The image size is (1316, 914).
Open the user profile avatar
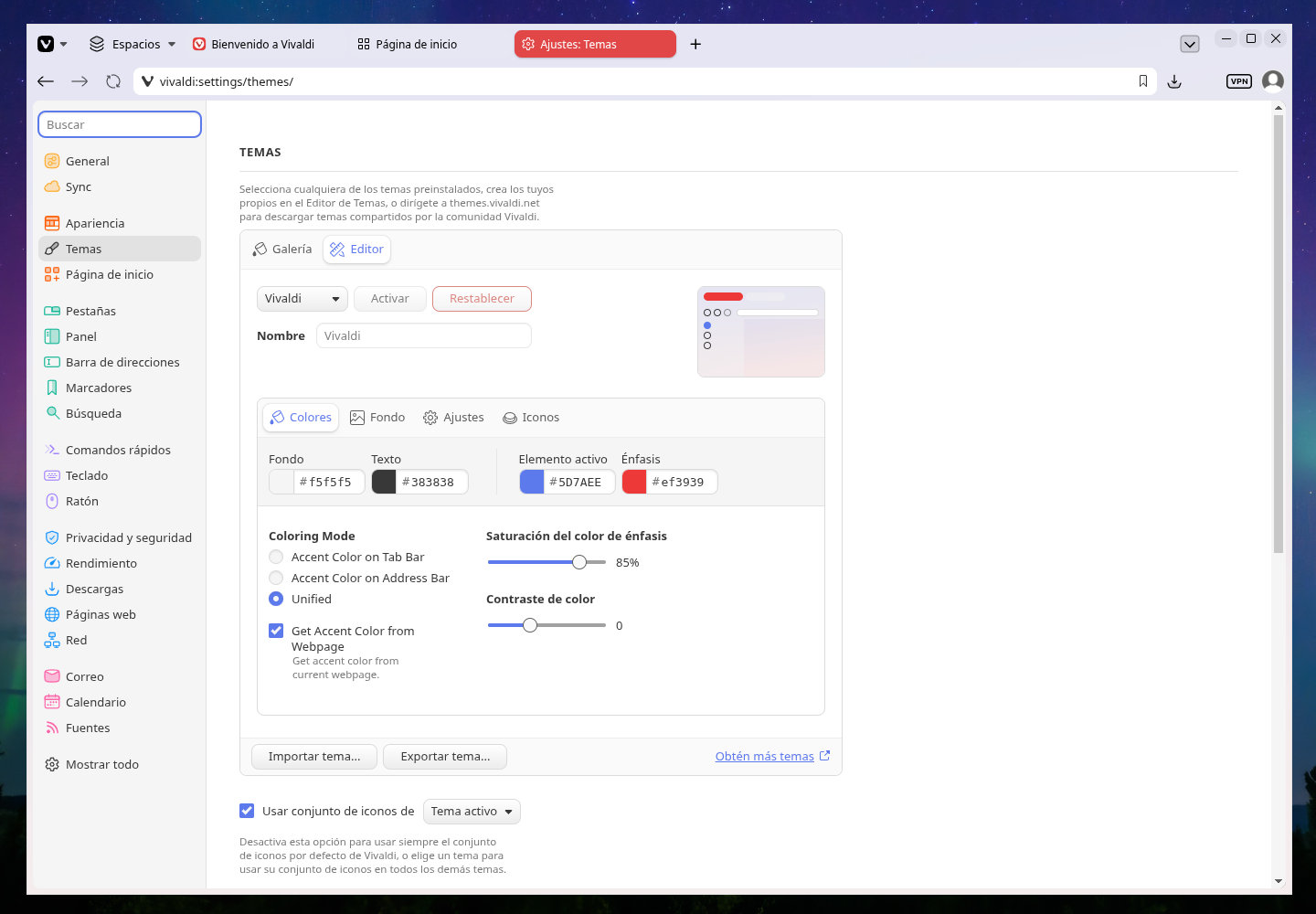pyautogui.click(x=1273, y=81)
